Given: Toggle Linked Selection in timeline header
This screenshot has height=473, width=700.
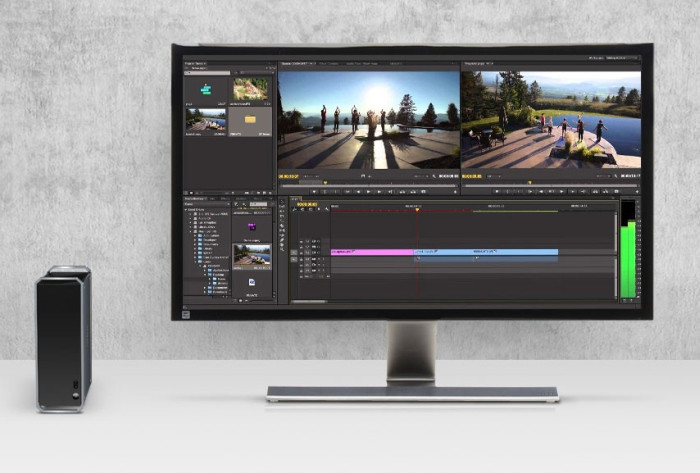Looking at the screenshot, I should pyautogui.click(x=310, y=209).
